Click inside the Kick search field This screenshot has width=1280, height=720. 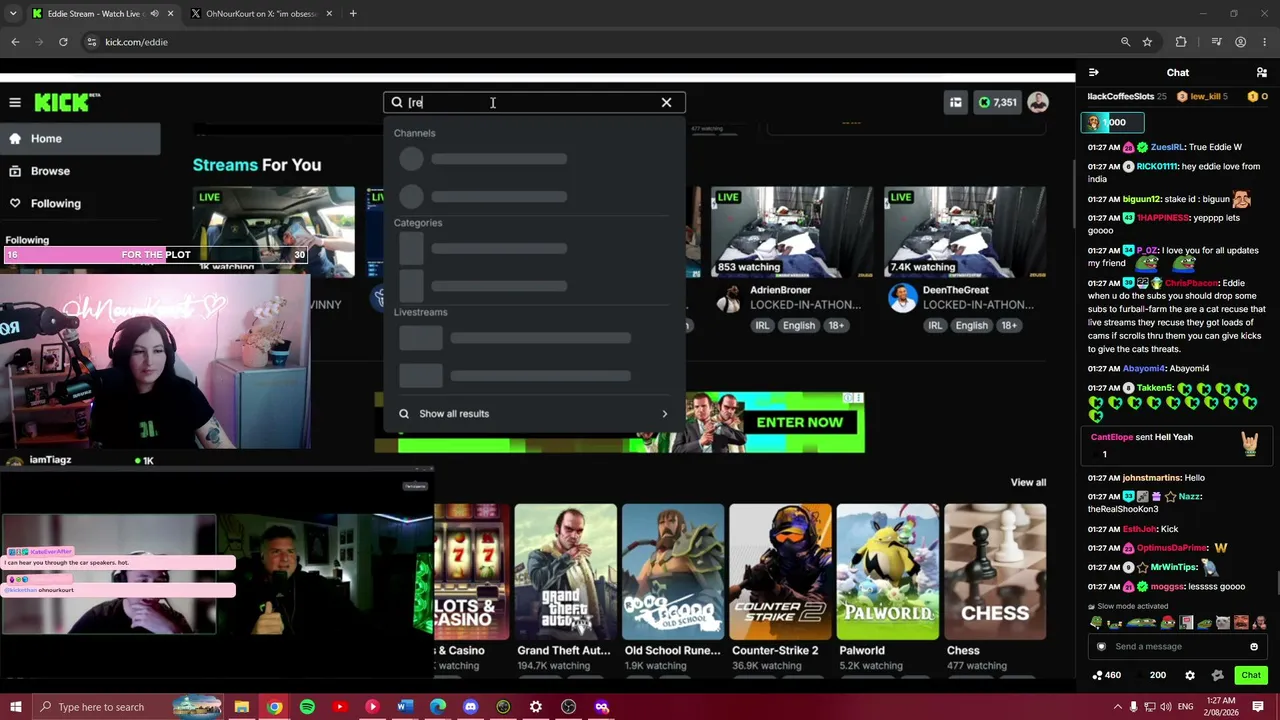534,102
